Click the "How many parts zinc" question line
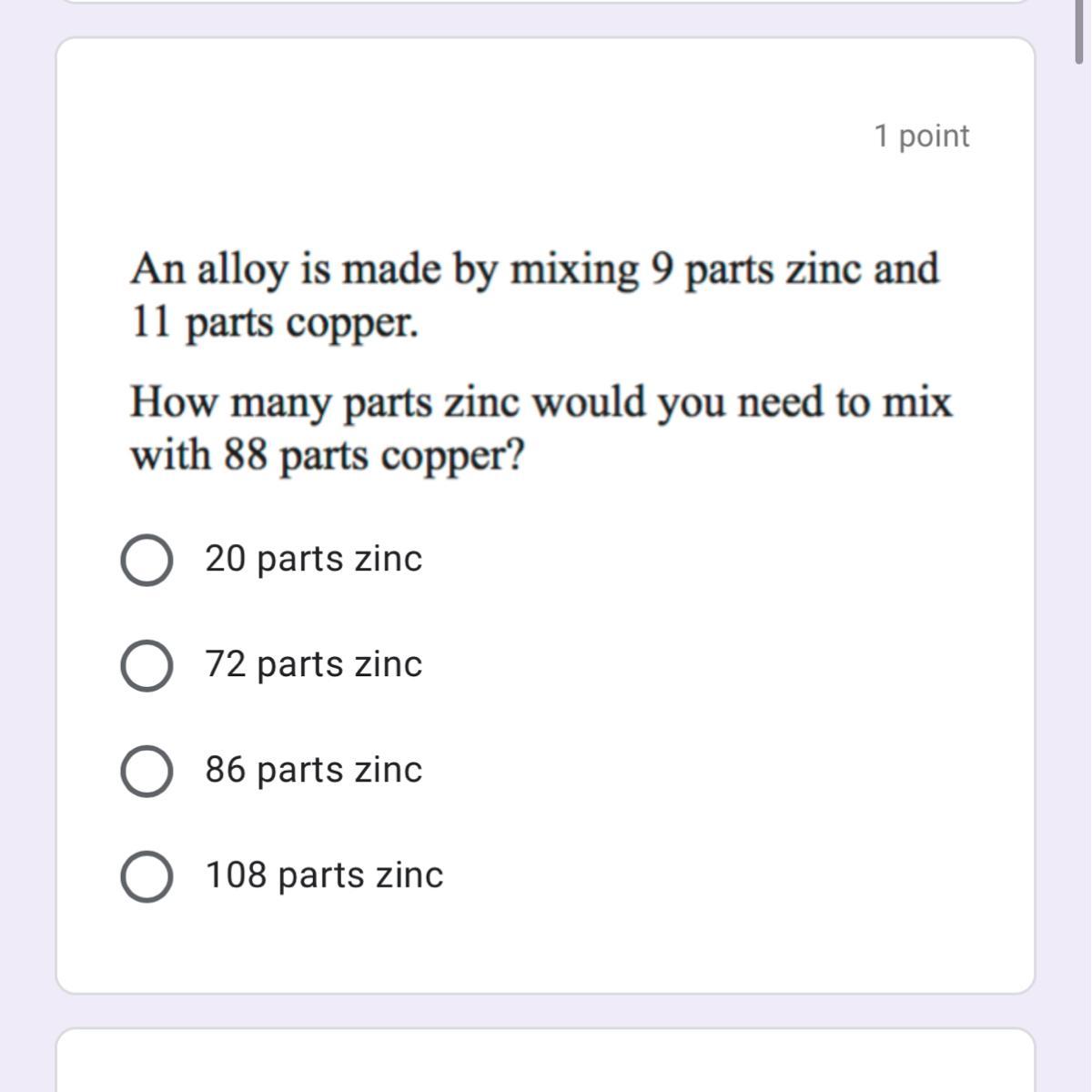The height and width of the screenshot is (1092, 1092). click(x=541, y=402)
